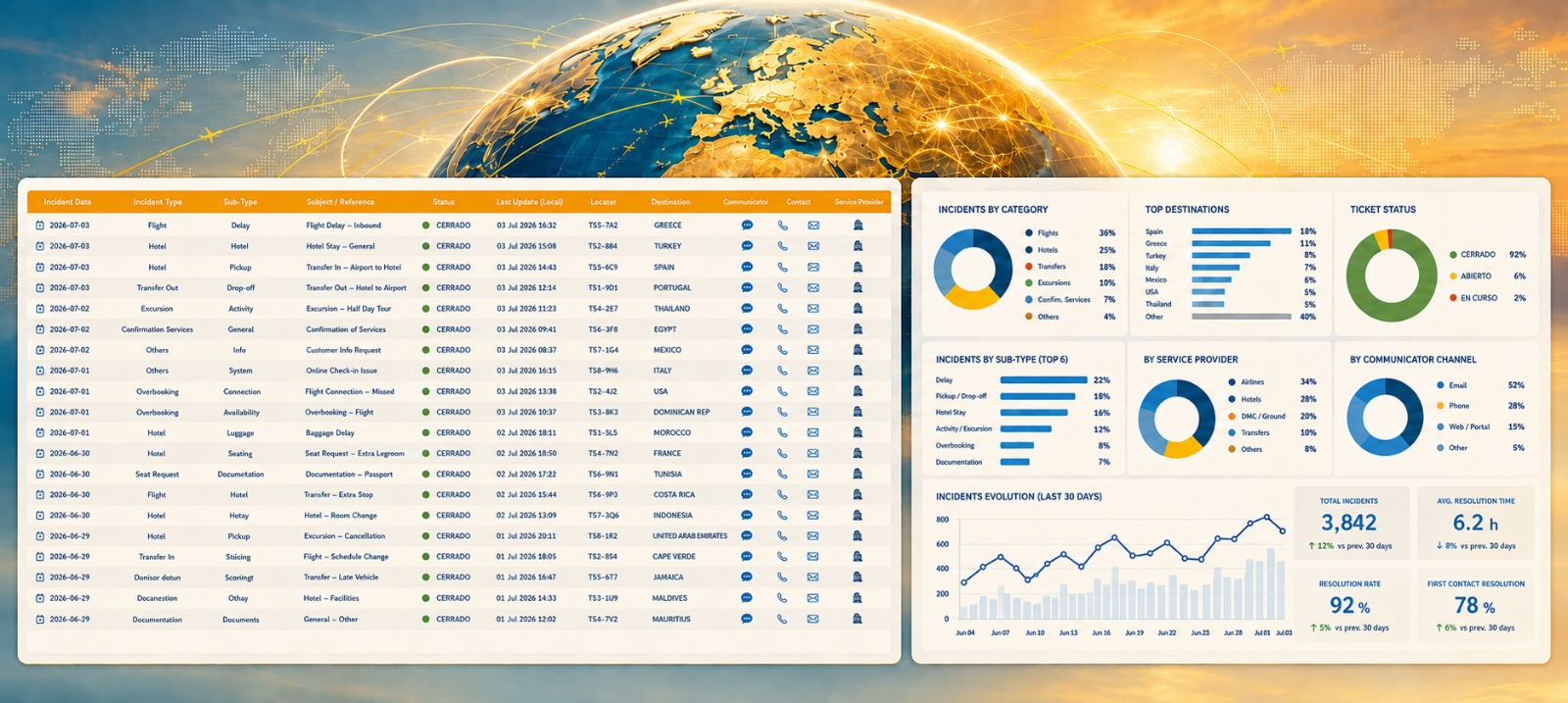Click the subject 'Customer Info Request'
The image size is (1568, 703).
(x=343, y=350)
